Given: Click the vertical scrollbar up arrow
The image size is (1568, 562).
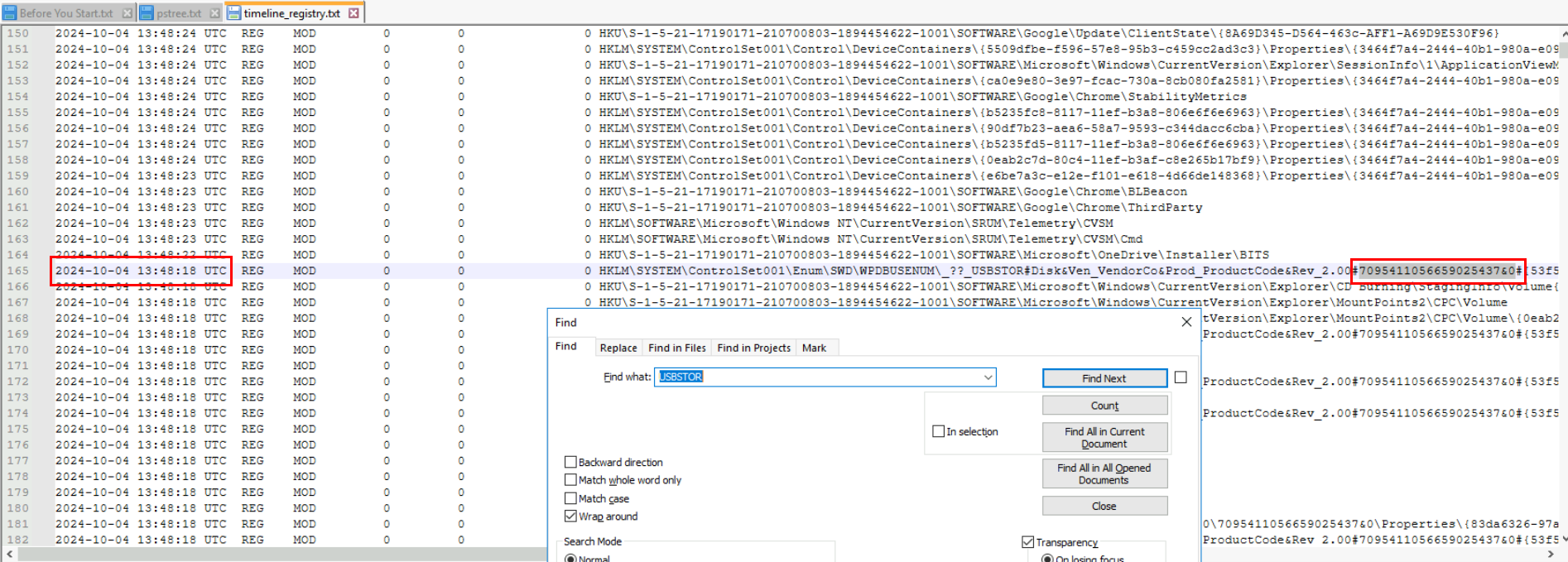Looking at the screenshot, I should [x=1563, y=33].
